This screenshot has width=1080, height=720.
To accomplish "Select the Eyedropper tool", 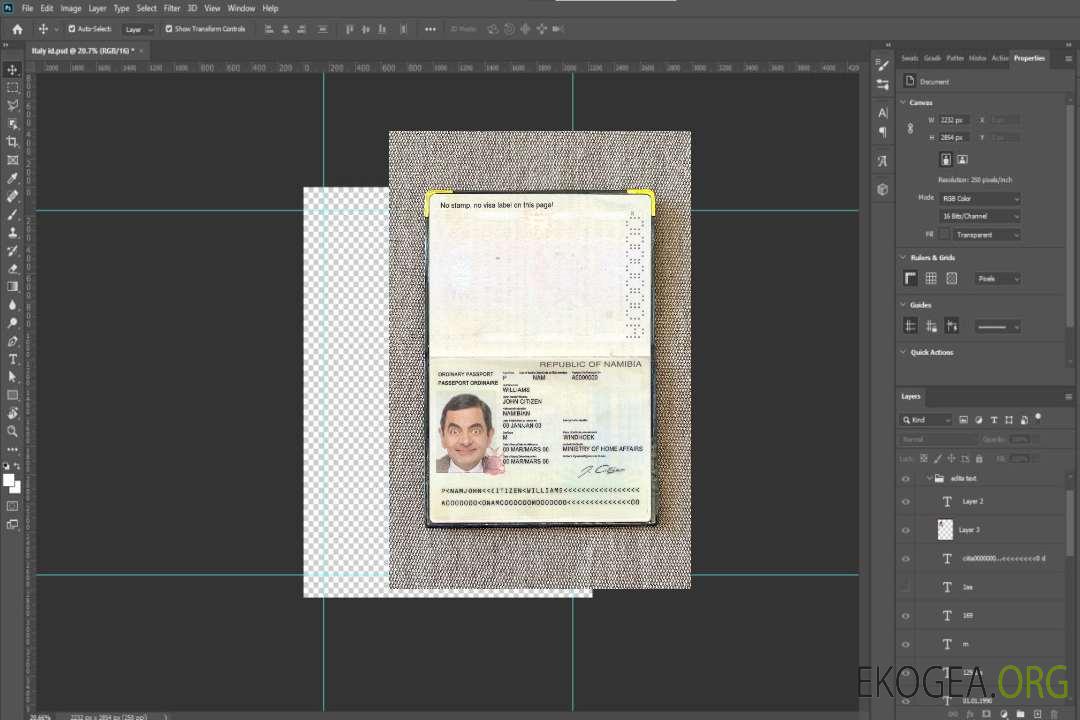I will (12, 178).
